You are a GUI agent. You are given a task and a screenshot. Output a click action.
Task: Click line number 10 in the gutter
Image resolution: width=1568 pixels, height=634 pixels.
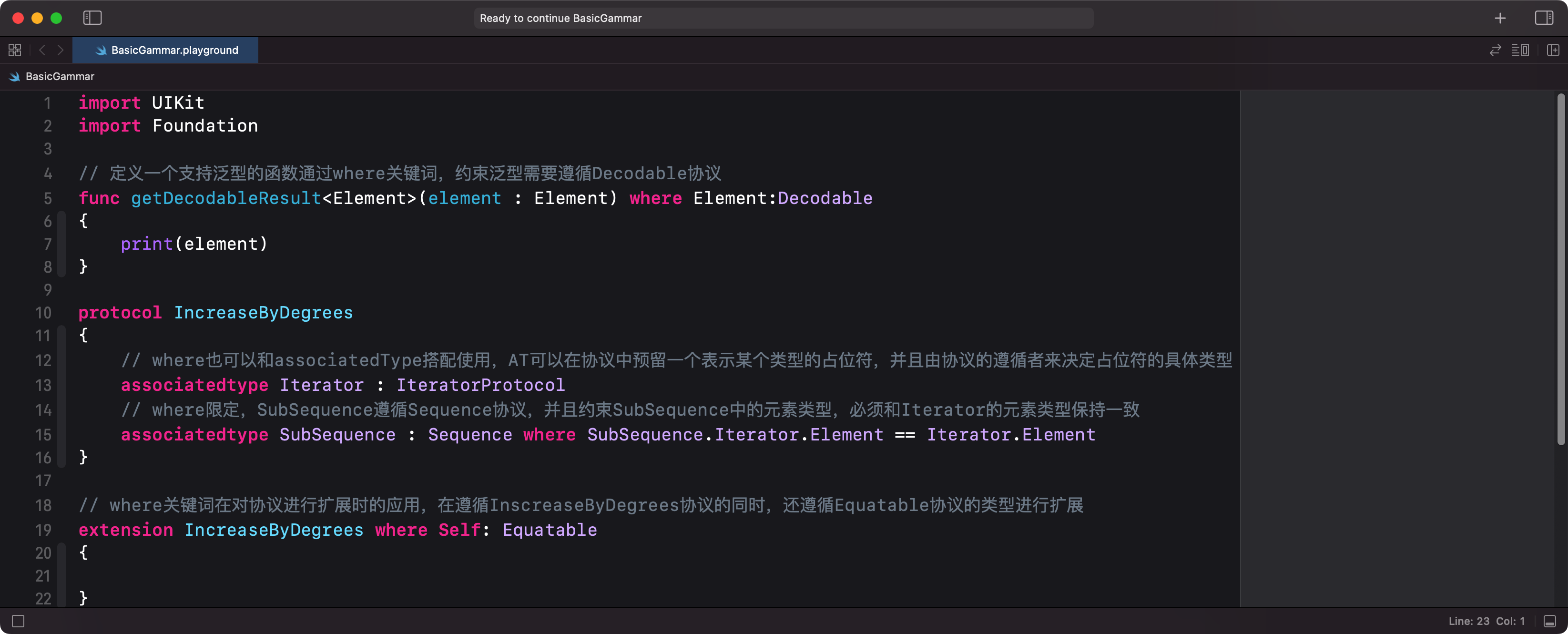(x=43, y=312)
